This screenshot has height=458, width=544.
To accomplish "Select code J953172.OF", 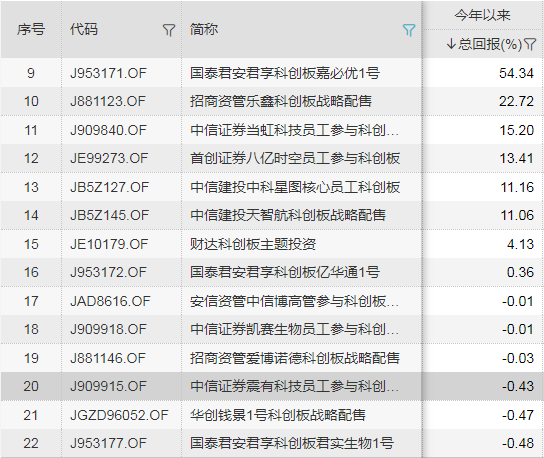I will (x=108, y=272).
